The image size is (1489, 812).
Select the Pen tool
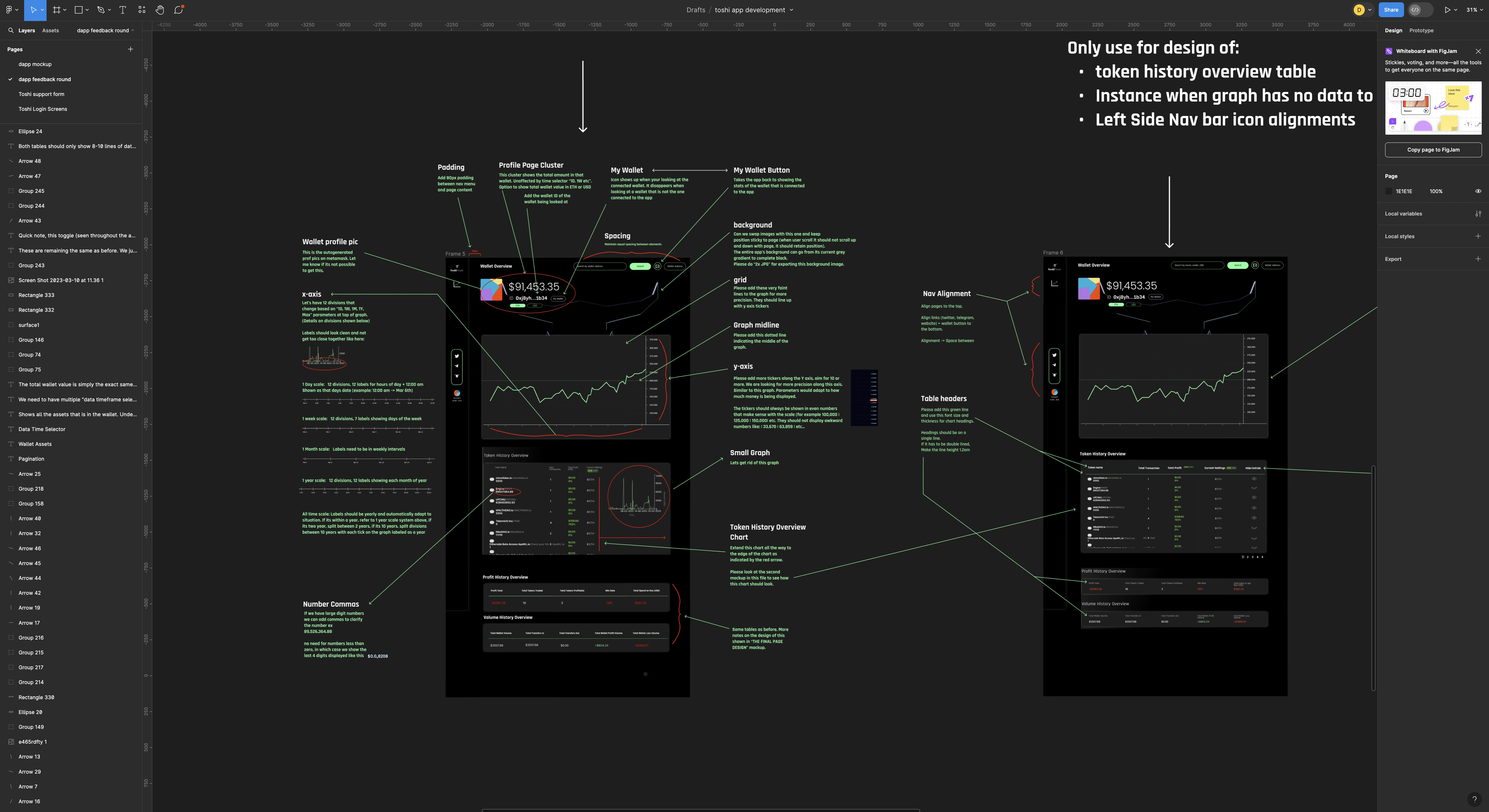101,10
